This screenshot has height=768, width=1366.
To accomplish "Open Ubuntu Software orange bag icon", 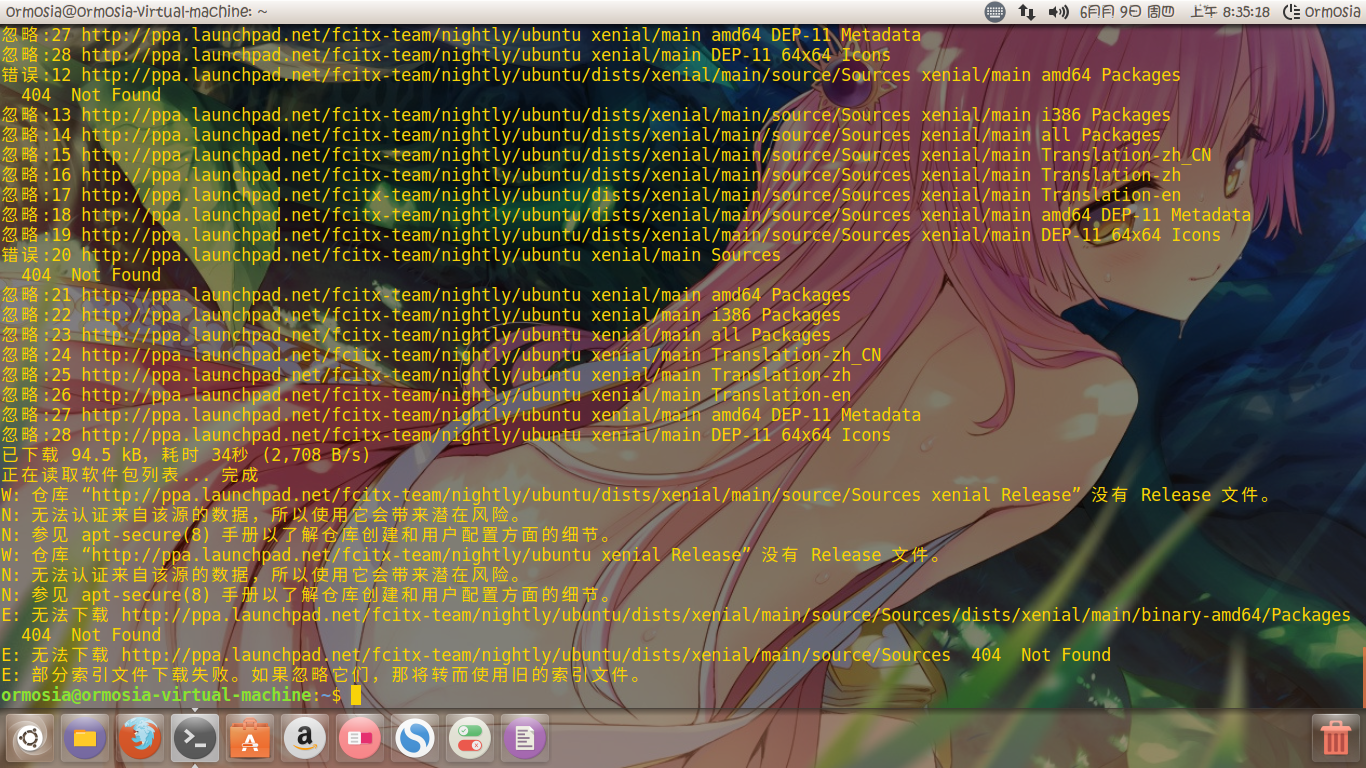I will (x=250, y=739).
